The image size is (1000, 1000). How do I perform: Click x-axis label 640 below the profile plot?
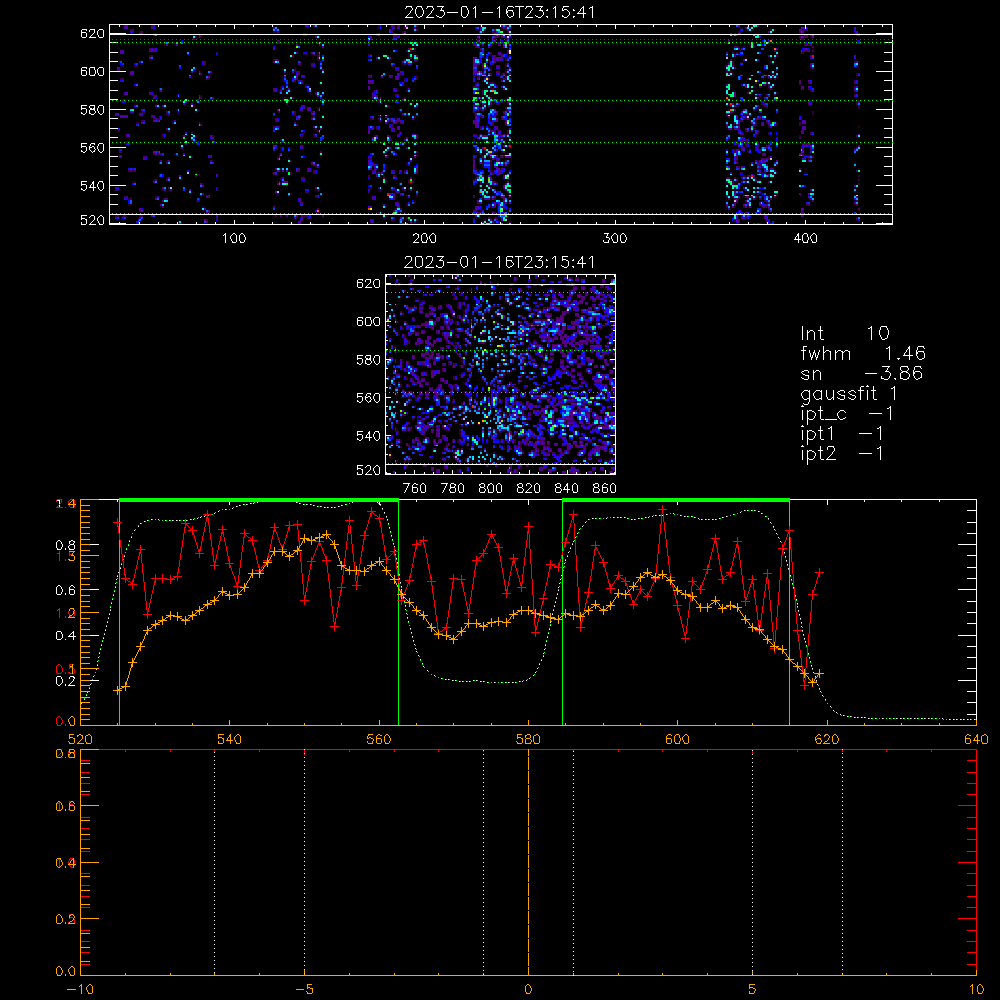[976, 739]
